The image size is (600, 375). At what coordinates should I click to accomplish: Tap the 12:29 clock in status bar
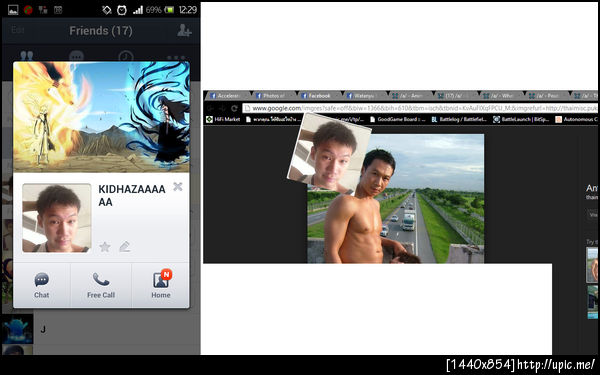click(188, 10)
